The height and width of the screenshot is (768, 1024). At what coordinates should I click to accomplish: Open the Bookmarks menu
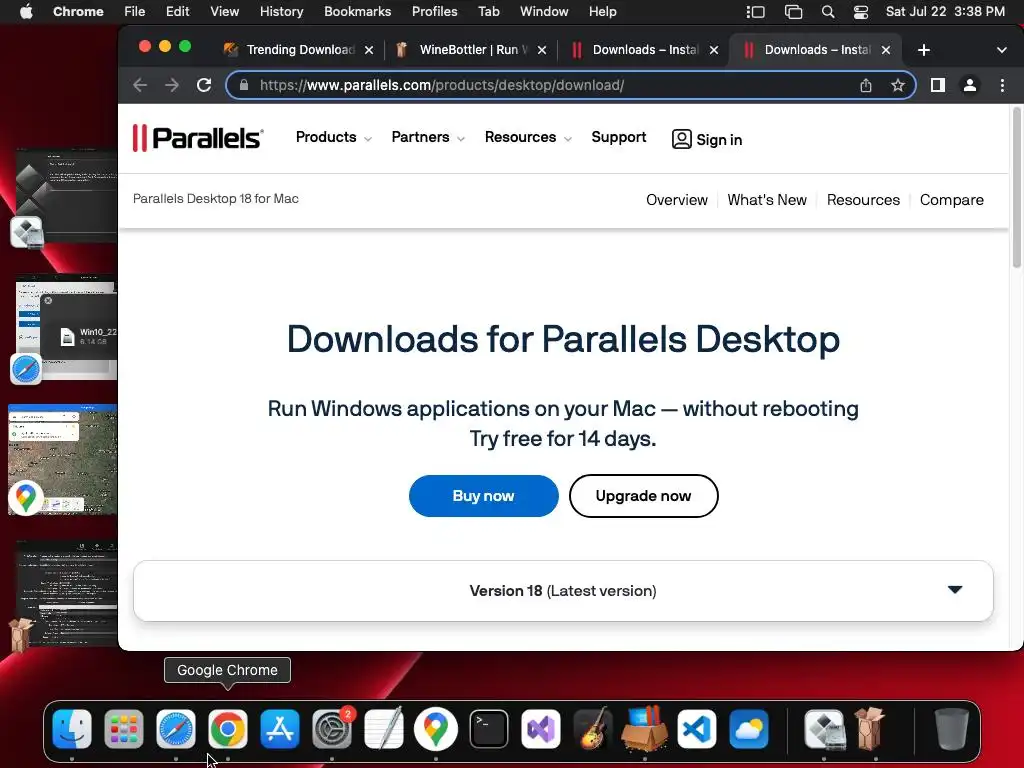tap(357, 12)
